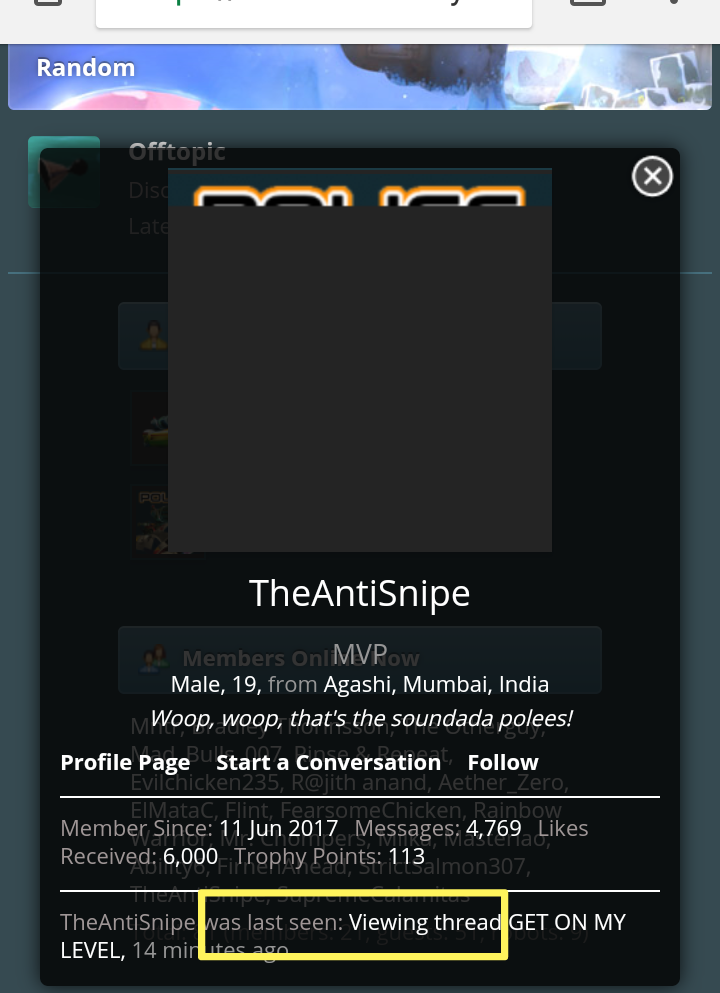
Task: Click the Members Online Now people icon
Action: click(x=154, y=659)
